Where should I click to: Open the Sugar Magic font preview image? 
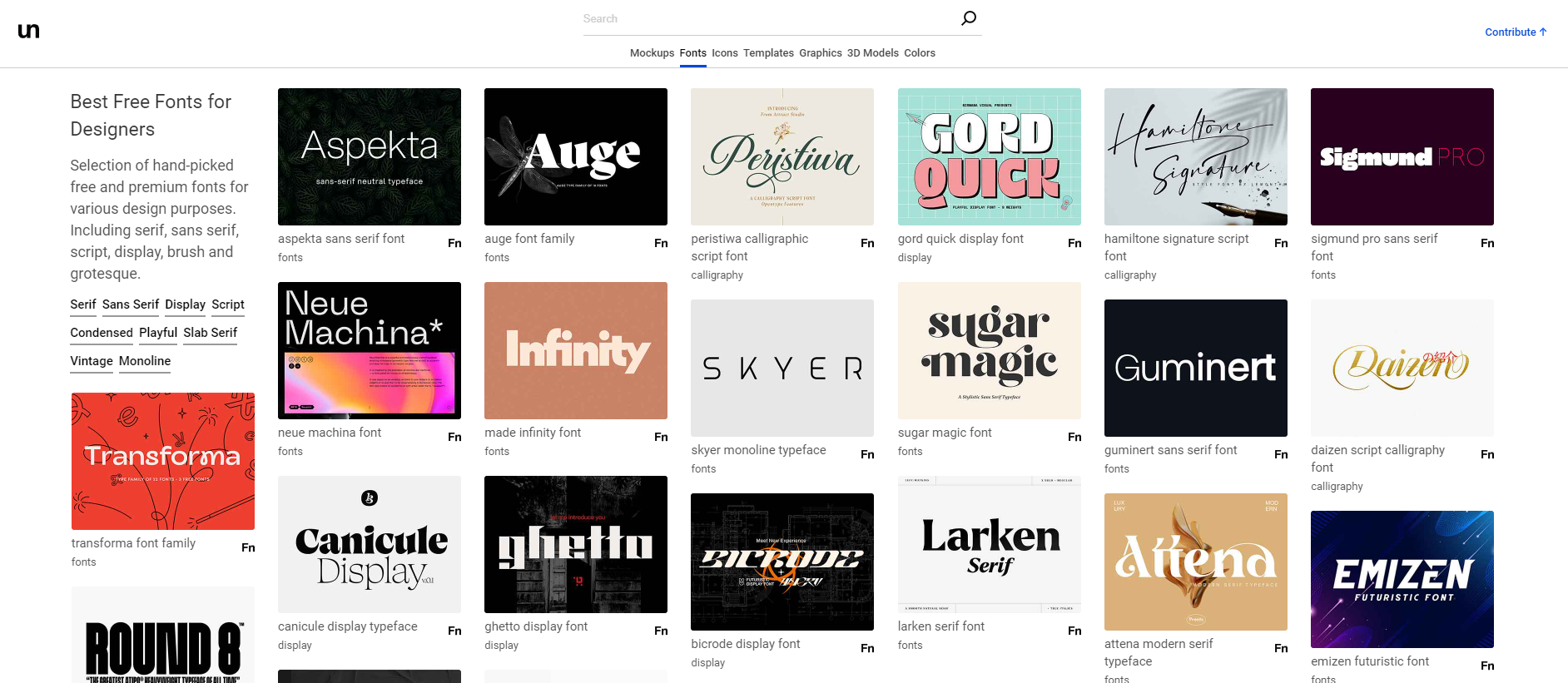(x=989, y=350)
